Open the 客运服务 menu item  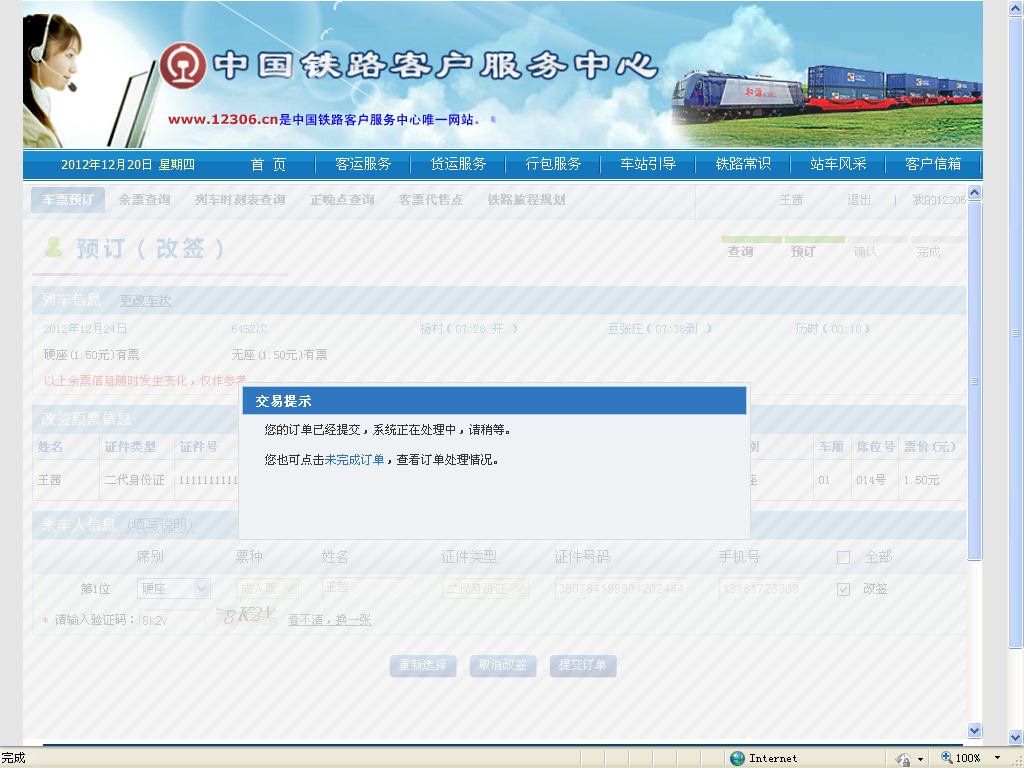point(363,164)
